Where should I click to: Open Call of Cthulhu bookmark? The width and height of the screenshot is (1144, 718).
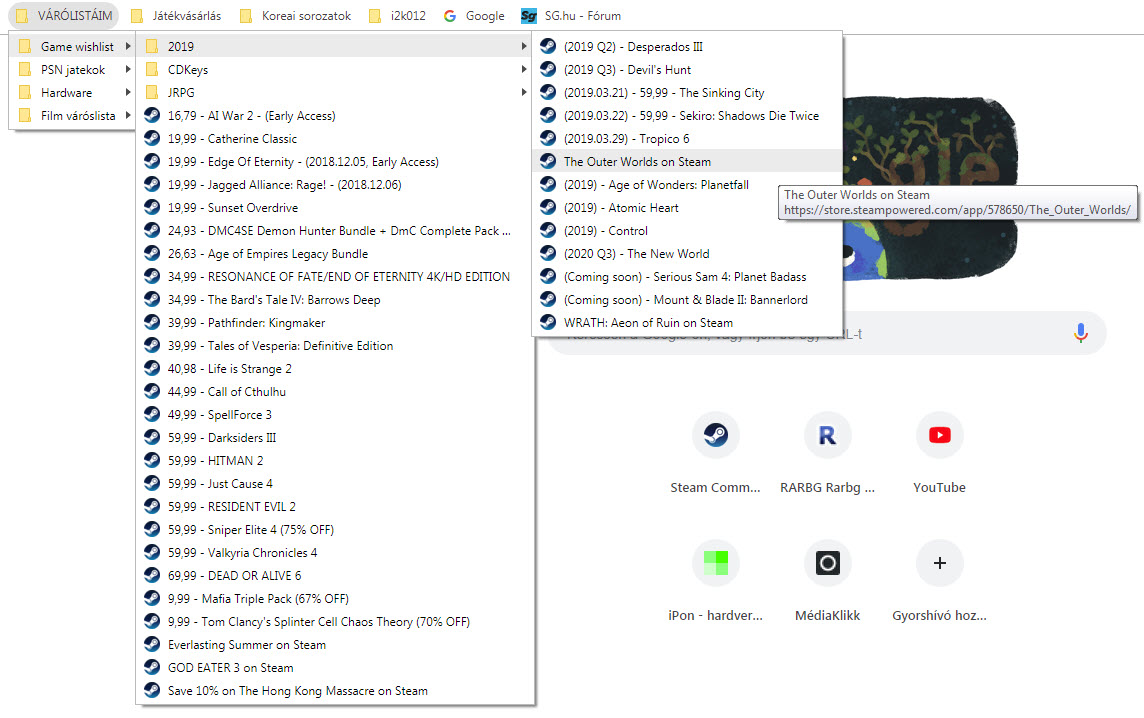pos(336,391)
